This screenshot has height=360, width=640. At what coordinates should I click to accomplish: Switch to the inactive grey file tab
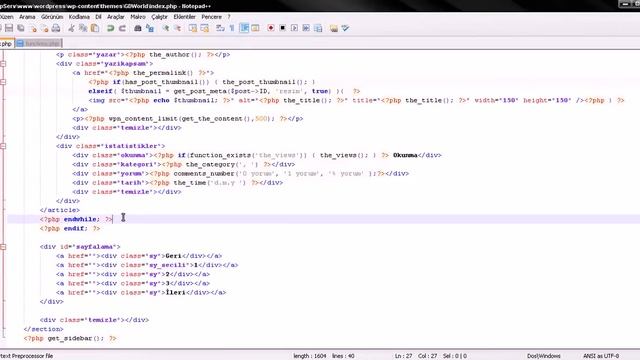click(39, 43)
